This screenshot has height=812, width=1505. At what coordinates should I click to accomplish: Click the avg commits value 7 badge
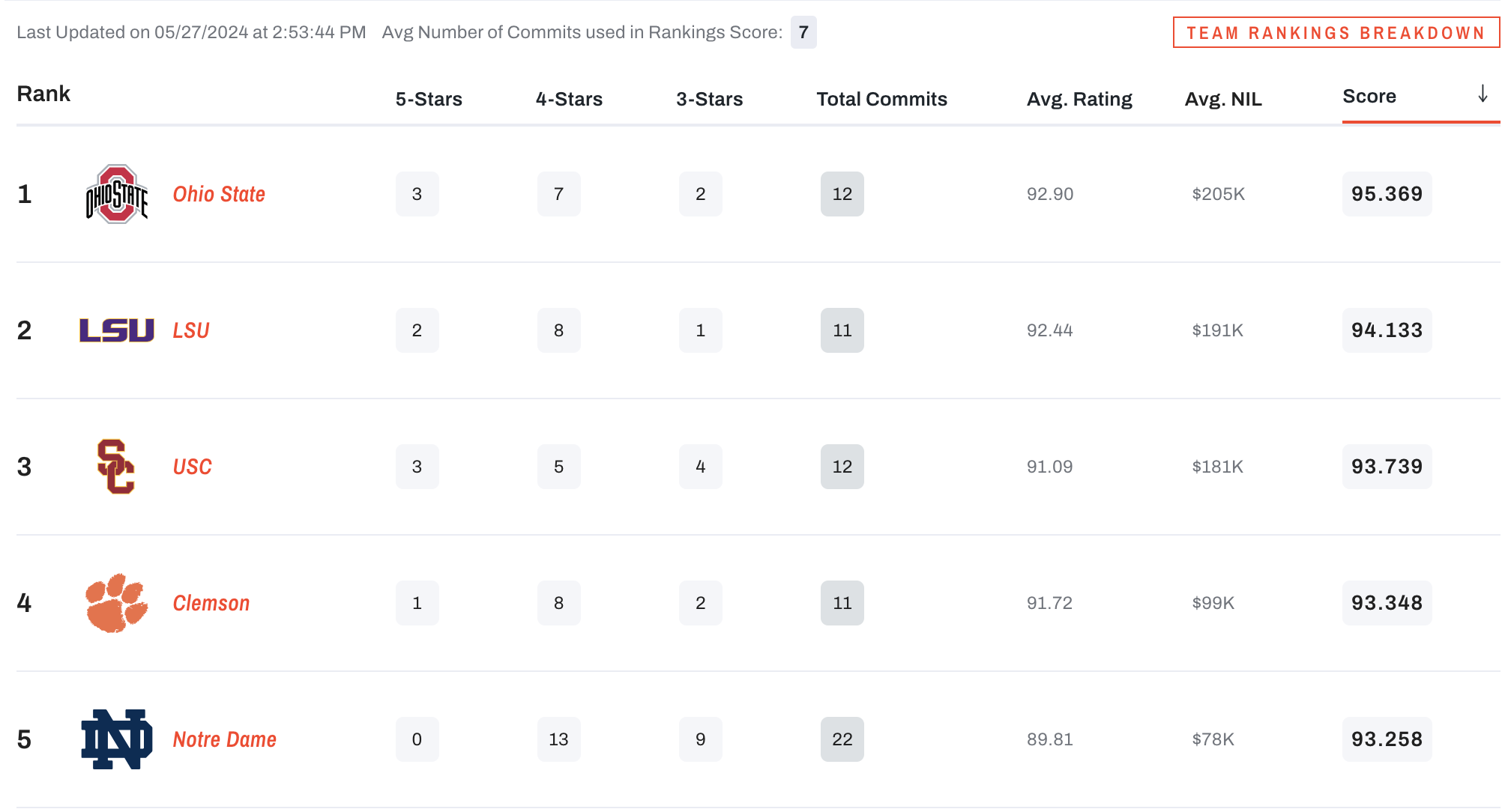pos(803,32)
